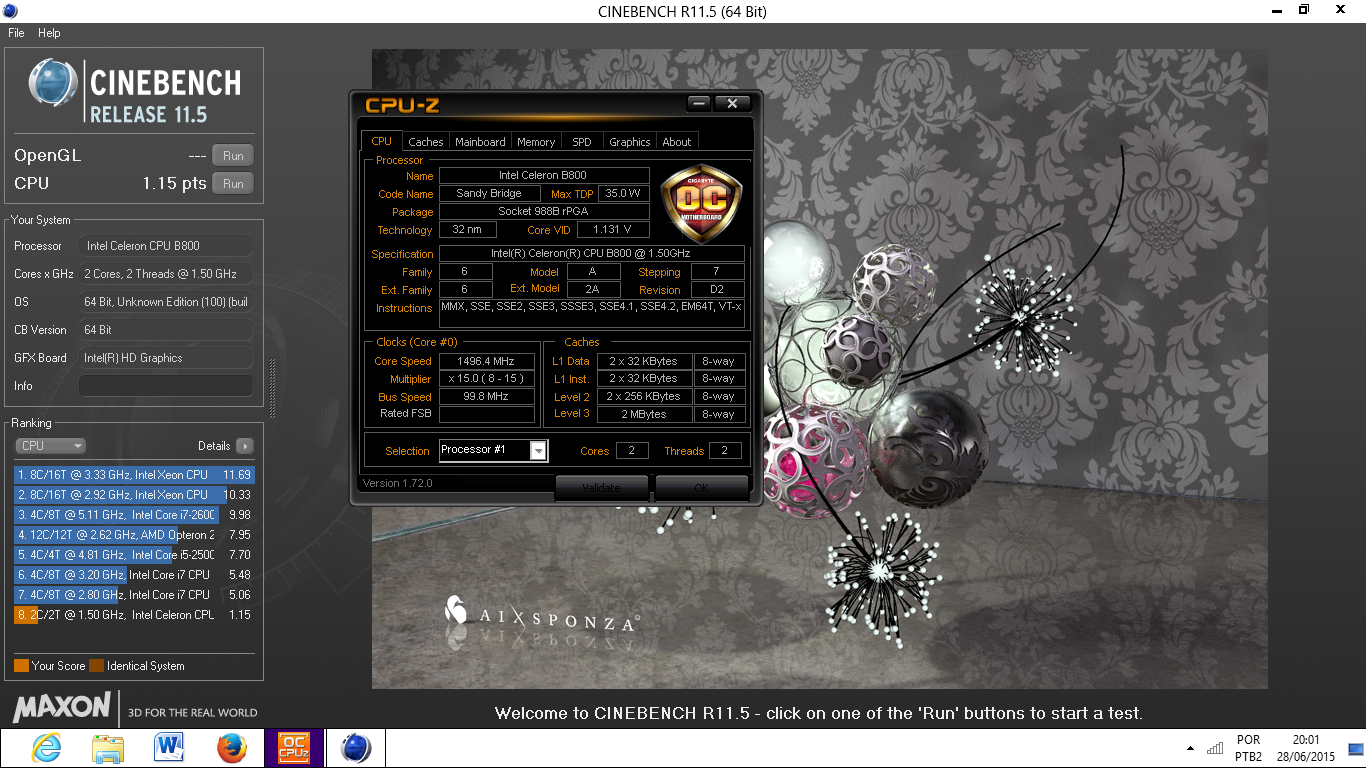Click the Info input field

click(166, 386)
